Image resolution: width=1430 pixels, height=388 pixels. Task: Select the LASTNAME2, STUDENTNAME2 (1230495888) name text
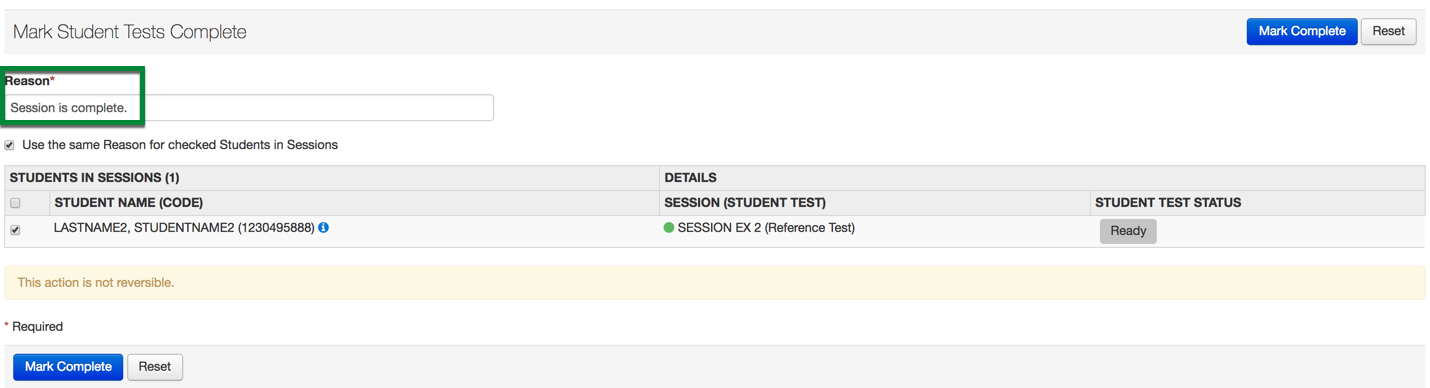click(x=184, y=228)
